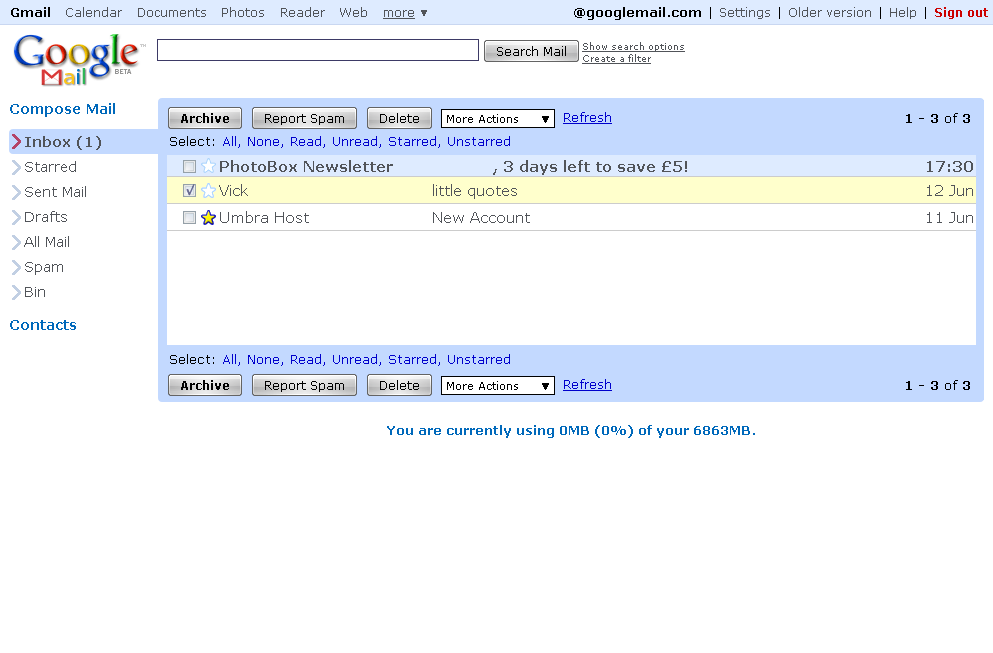Select Read in top Select row
Image resolution: width=993 pixels, height=653 pixels.
tap(307, 141)
